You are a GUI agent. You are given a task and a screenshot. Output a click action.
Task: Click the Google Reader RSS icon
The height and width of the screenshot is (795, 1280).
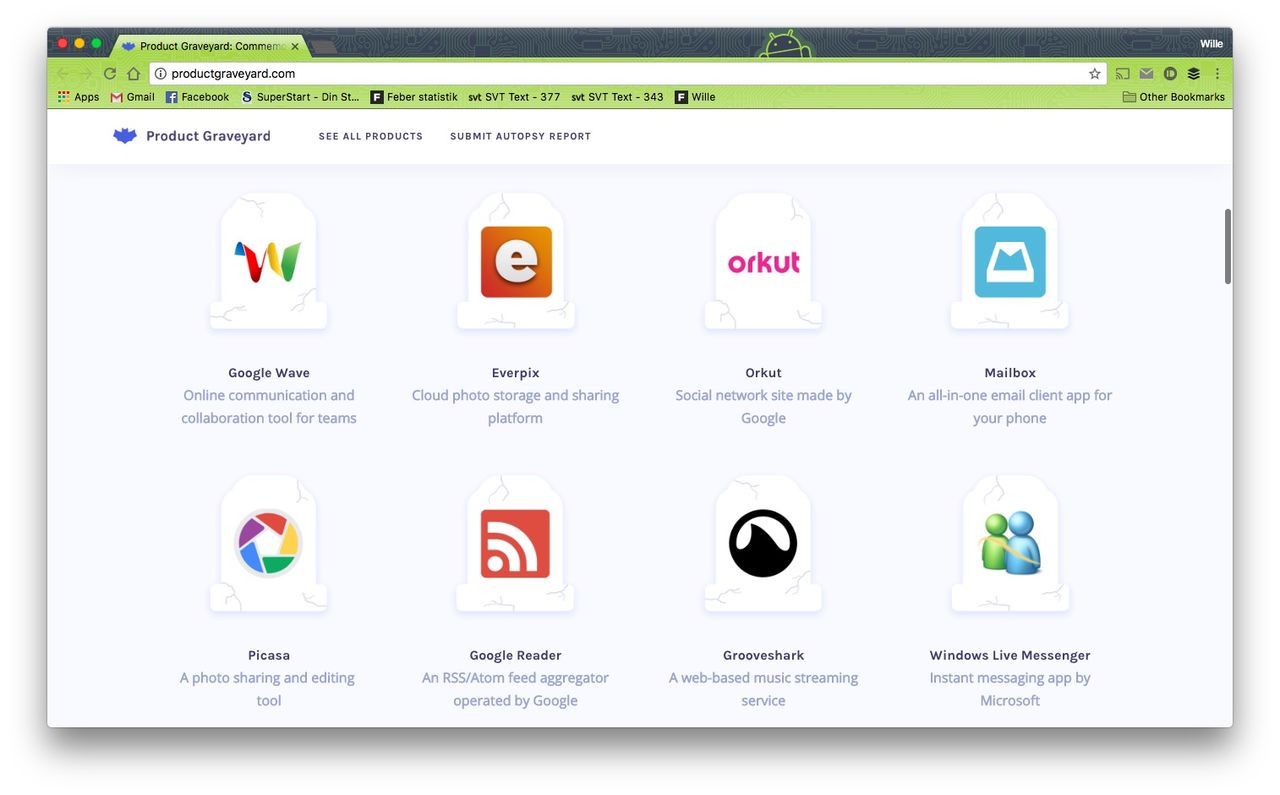coord(516,543)
